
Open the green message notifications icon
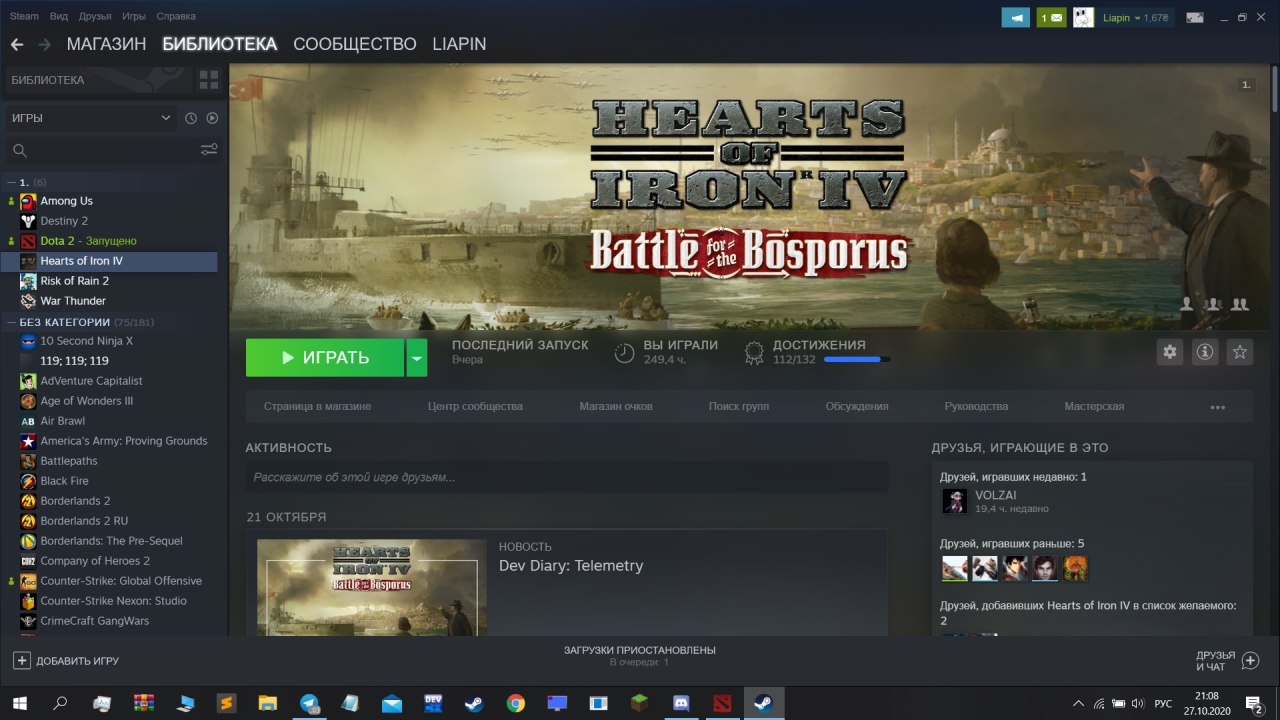point(1051,17)
